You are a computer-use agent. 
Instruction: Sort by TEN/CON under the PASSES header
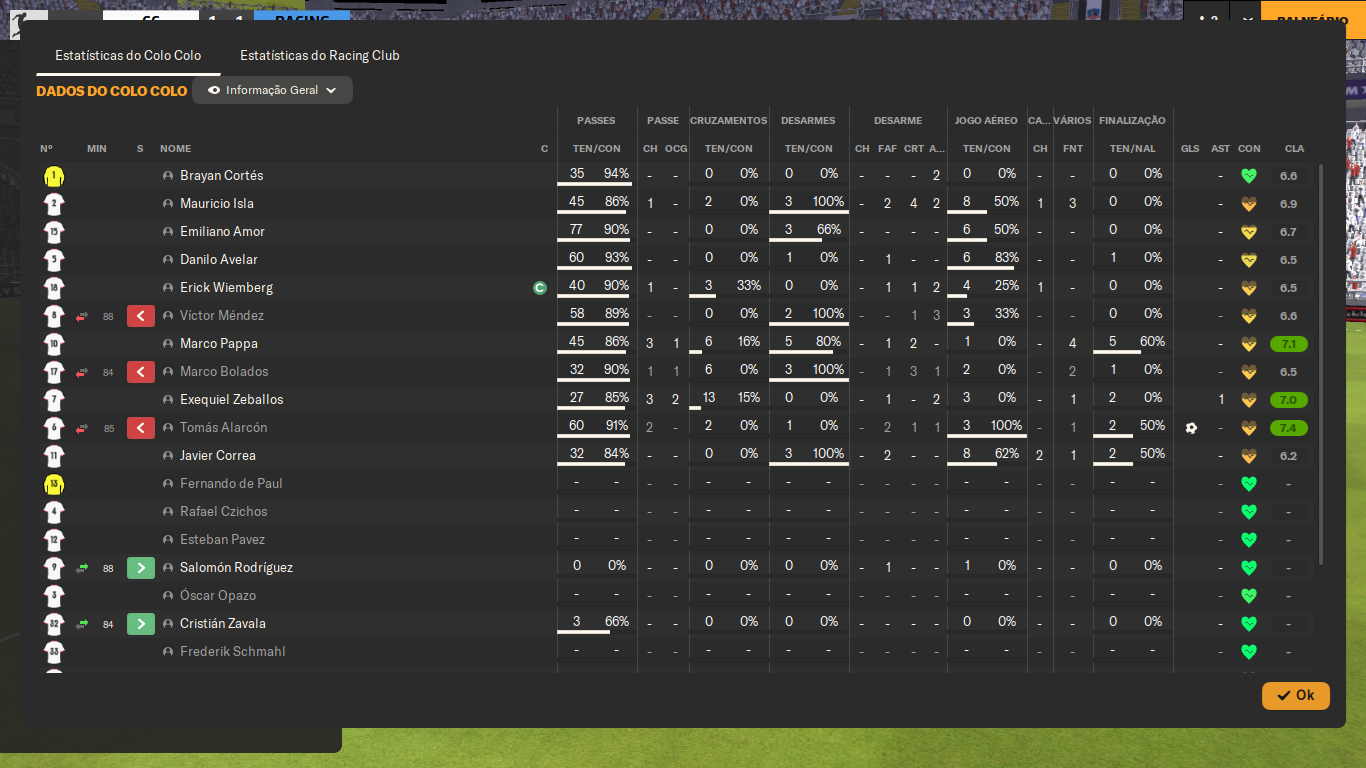[597, 149]
